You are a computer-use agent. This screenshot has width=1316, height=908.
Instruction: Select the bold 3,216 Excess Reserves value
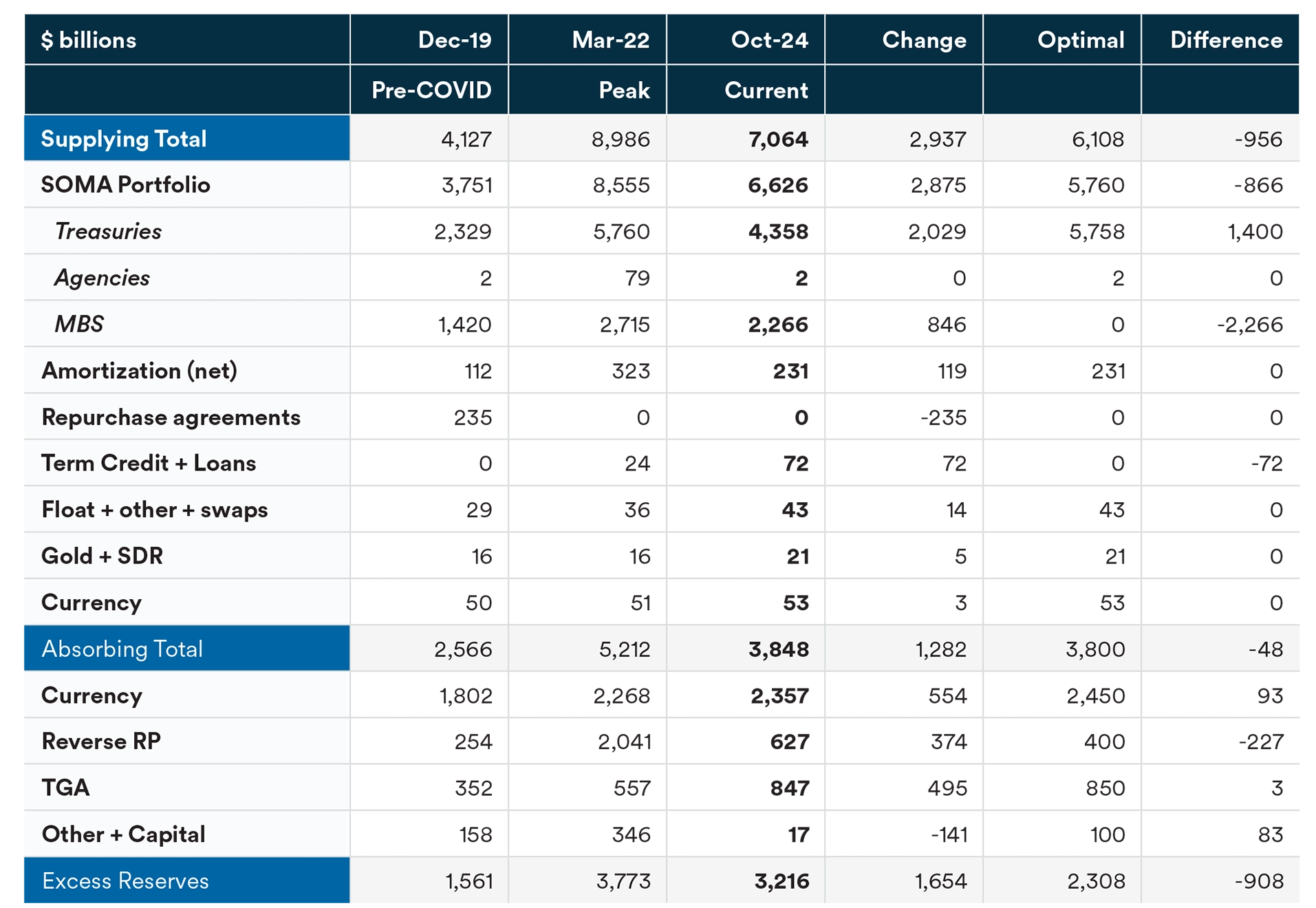(x=781, y=881)
